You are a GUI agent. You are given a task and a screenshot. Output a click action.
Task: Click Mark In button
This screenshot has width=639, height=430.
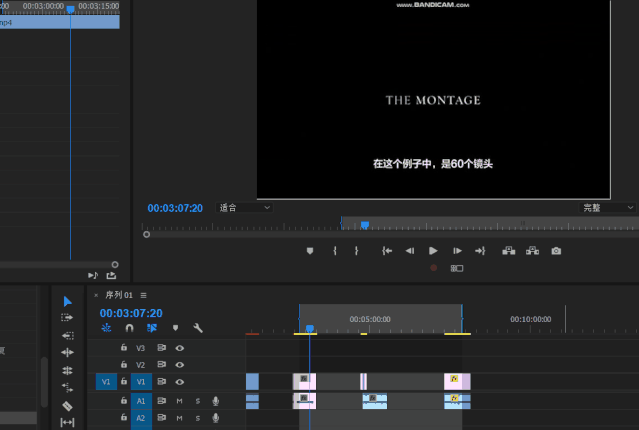tap(335, 251)
